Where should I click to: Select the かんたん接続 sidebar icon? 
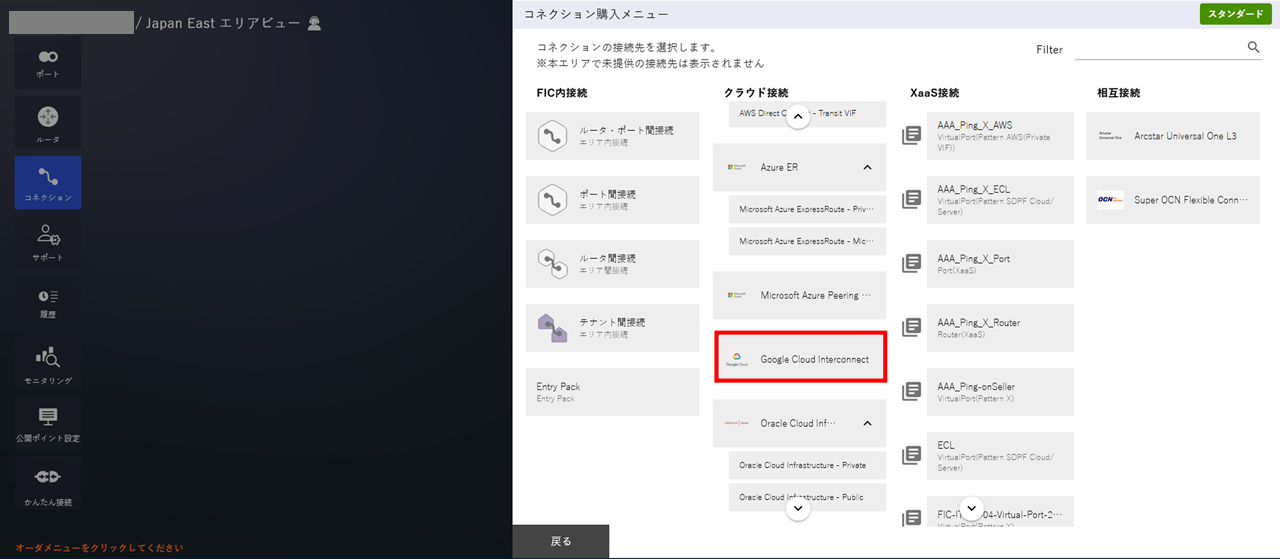coord(48,484)
